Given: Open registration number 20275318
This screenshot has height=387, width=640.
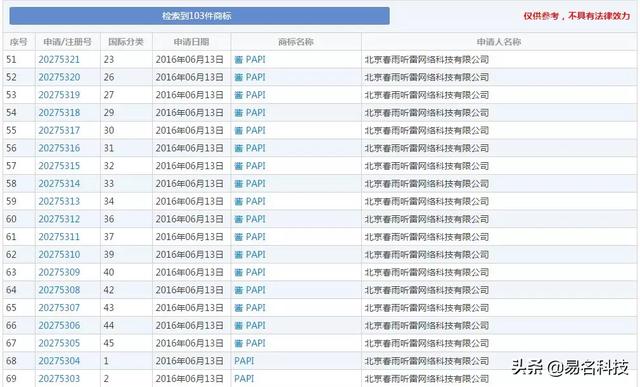Looking at the screenshot, I should click(x=59, y=113).
